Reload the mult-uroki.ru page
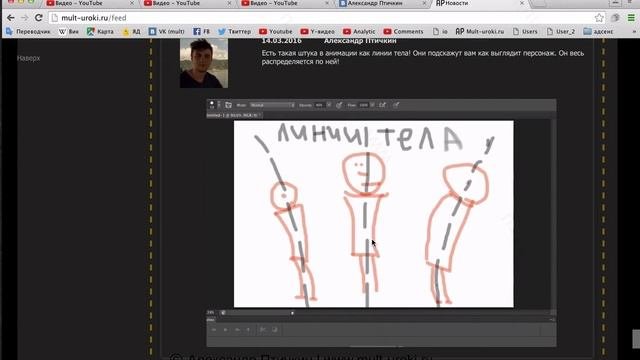 (39, 18)
